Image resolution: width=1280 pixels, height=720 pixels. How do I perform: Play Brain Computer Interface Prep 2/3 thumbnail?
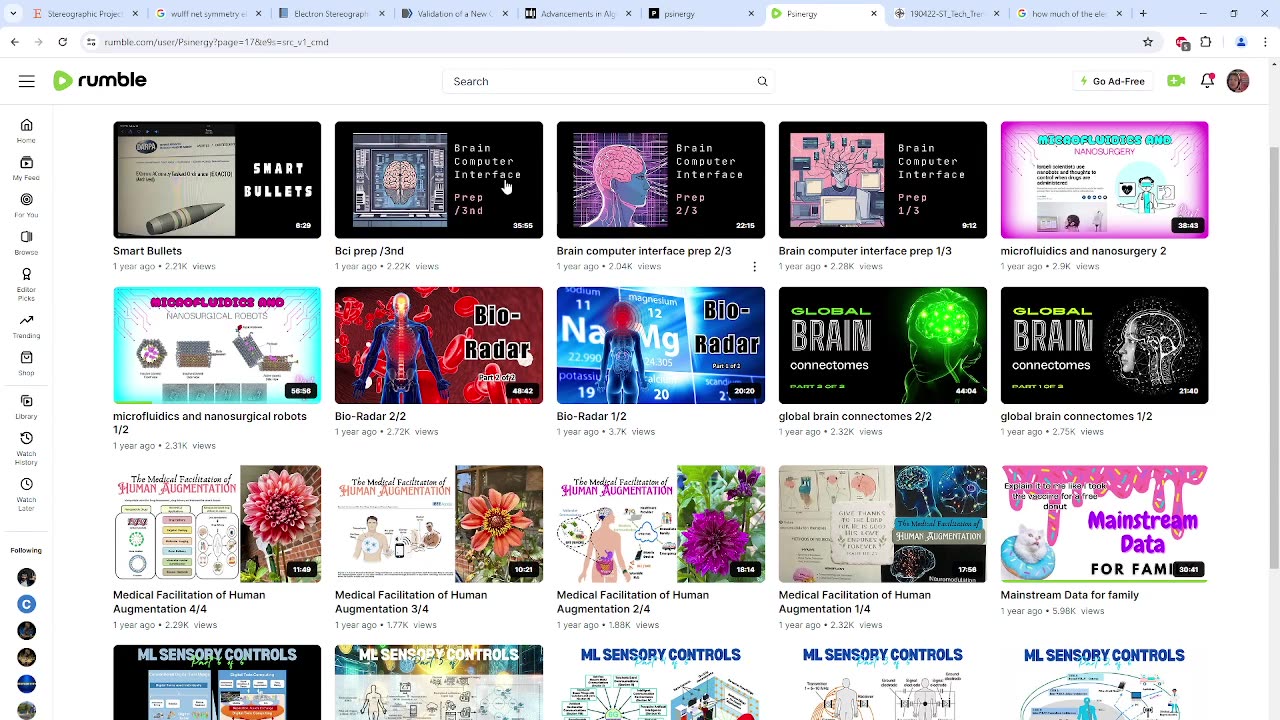click(661, 180)
